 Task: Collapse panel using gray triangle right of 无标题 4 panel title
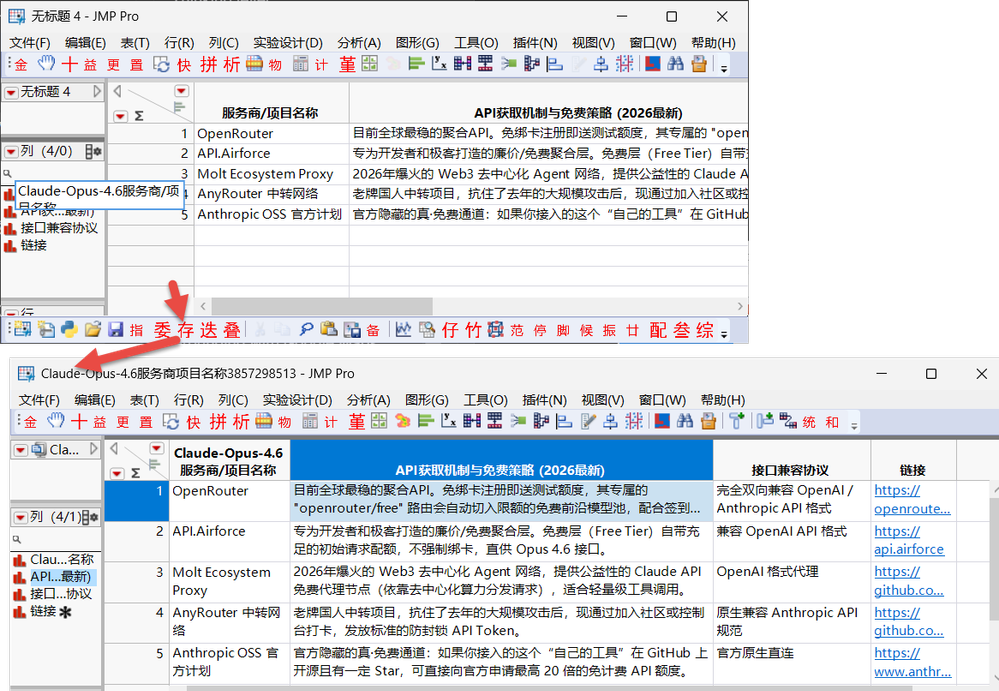[97, 92]
